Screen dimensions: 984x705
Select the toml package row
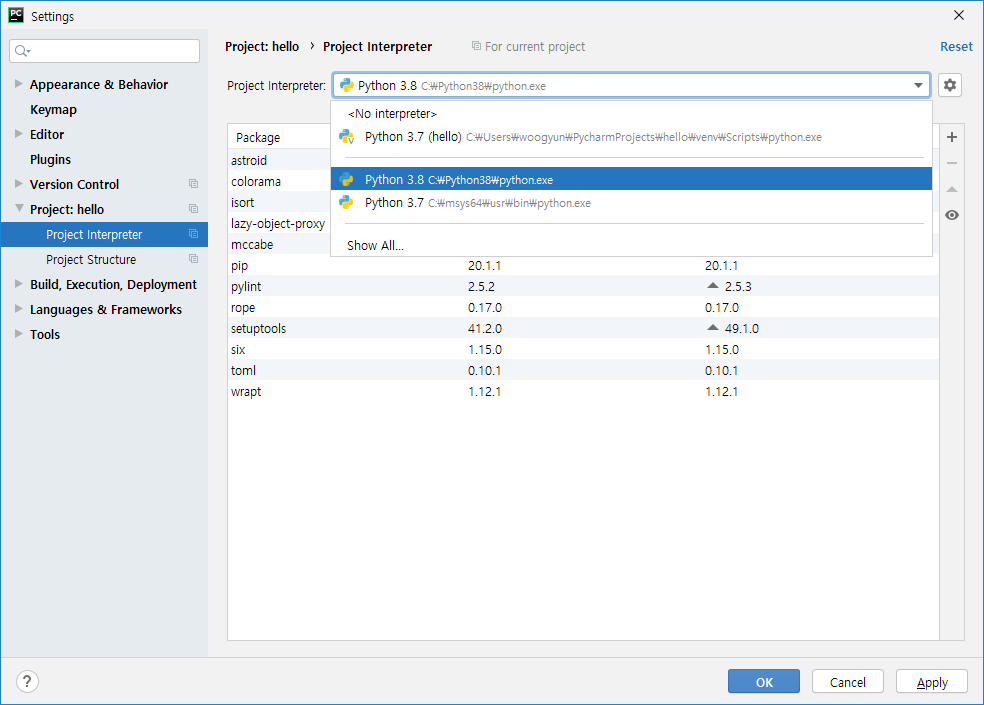[584, 370]
